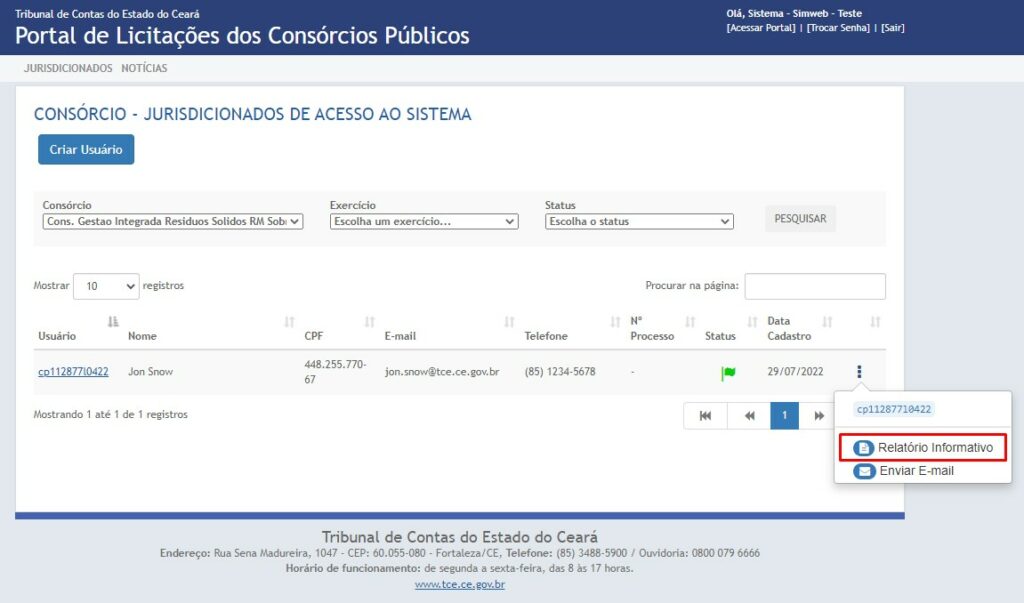Go to first page pagination icon

[705, 416]
